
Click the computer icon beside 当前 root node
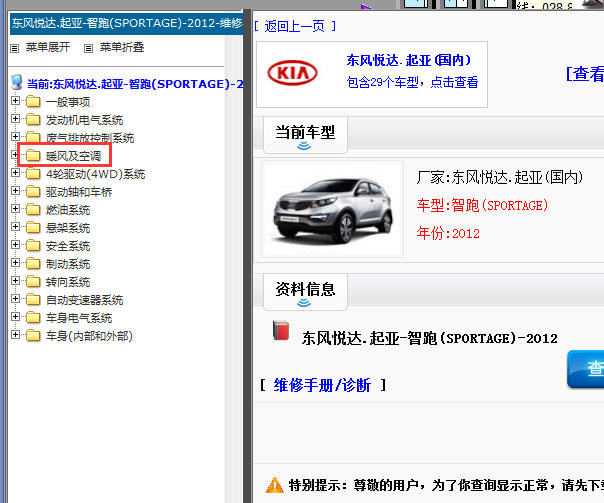click(x=17, y=82)
